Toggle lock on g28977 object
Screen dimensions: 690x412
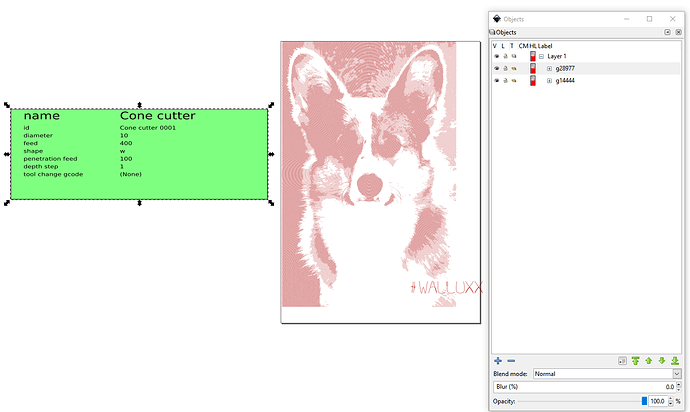click(505, 69)
